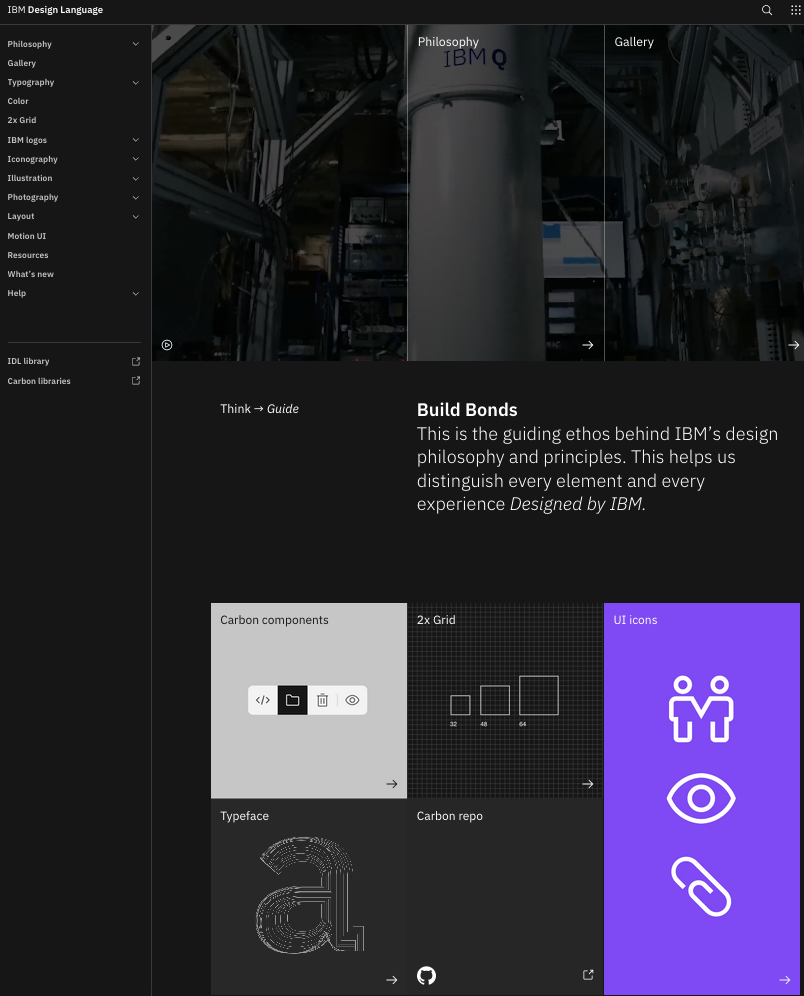
Task: Click the folder icon in Carbon components card
Action: tap(293, 700)
